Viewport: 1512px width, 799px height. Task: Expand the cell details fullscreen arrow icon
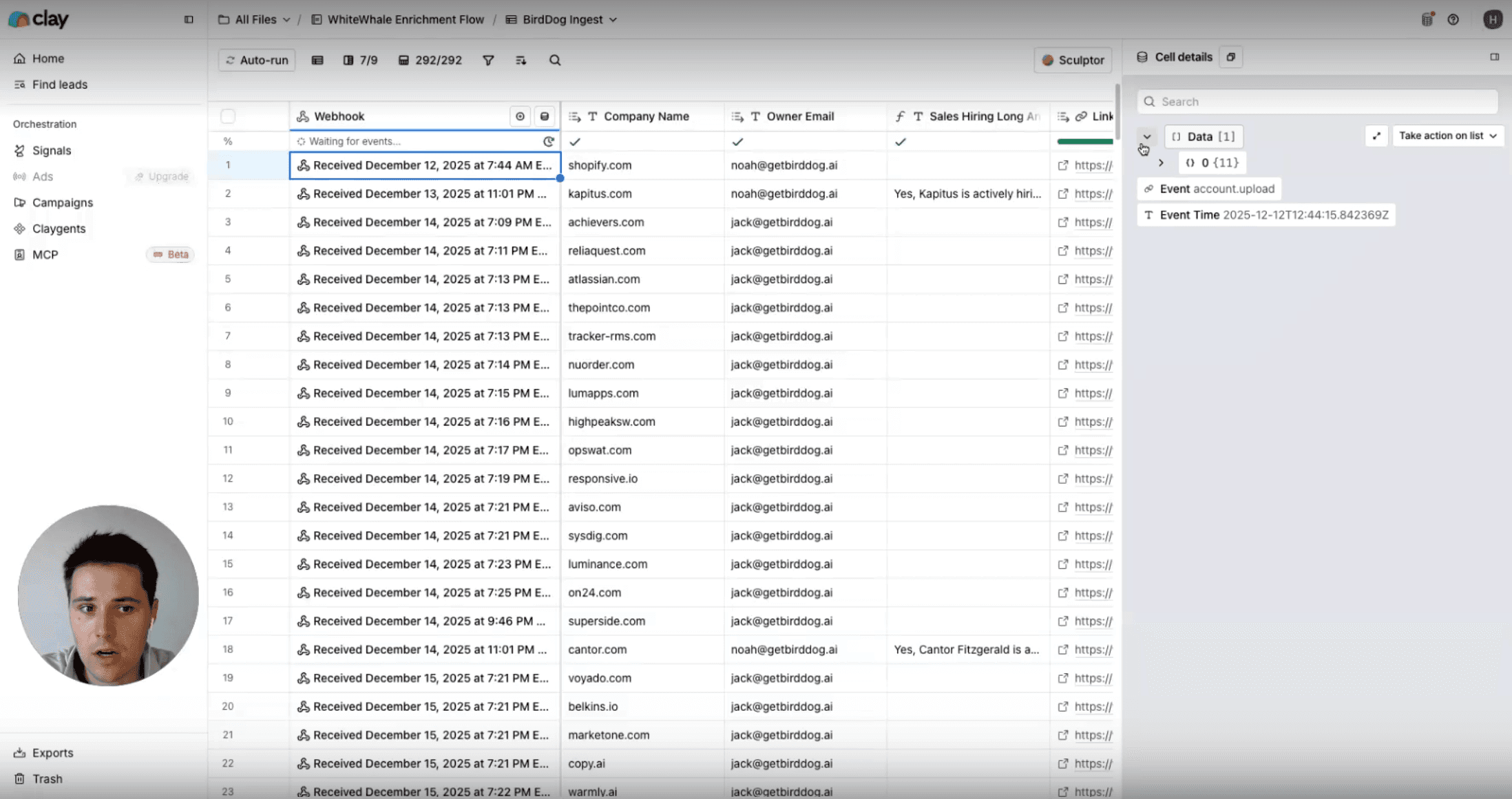(1376, 136)
